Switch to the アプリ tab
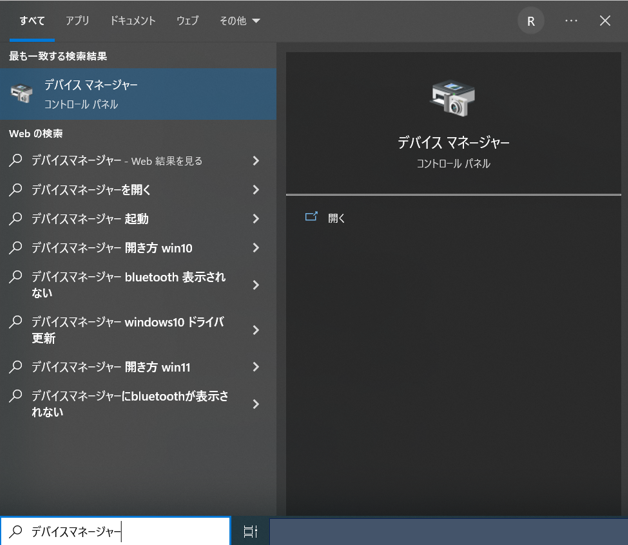This screenshot has height=545, width=628. 77,20
